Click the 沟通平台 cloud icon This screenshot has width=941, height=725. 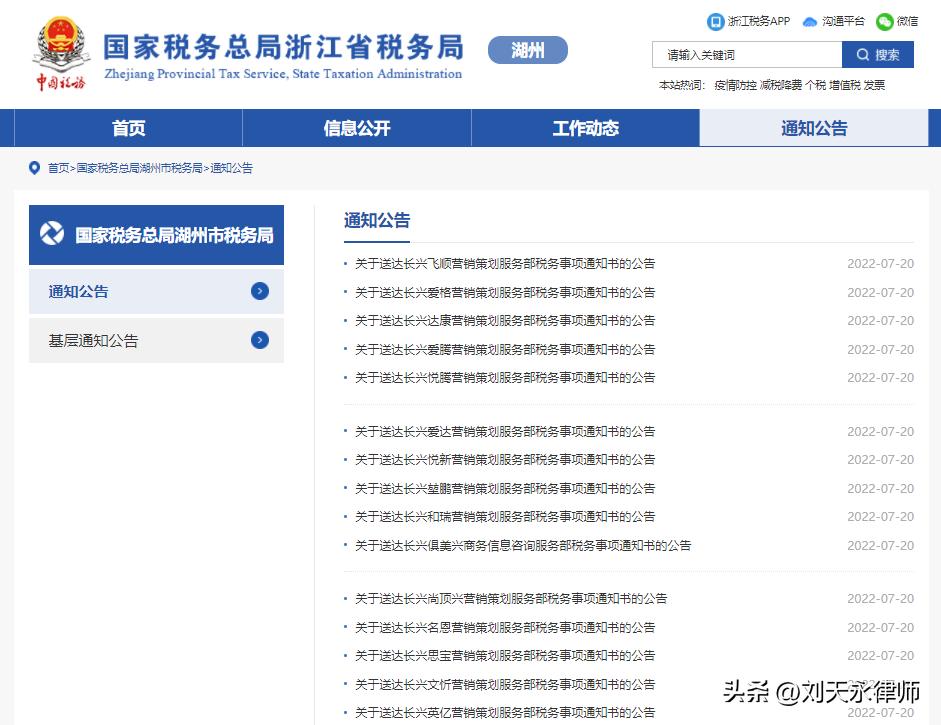(808, 21)
